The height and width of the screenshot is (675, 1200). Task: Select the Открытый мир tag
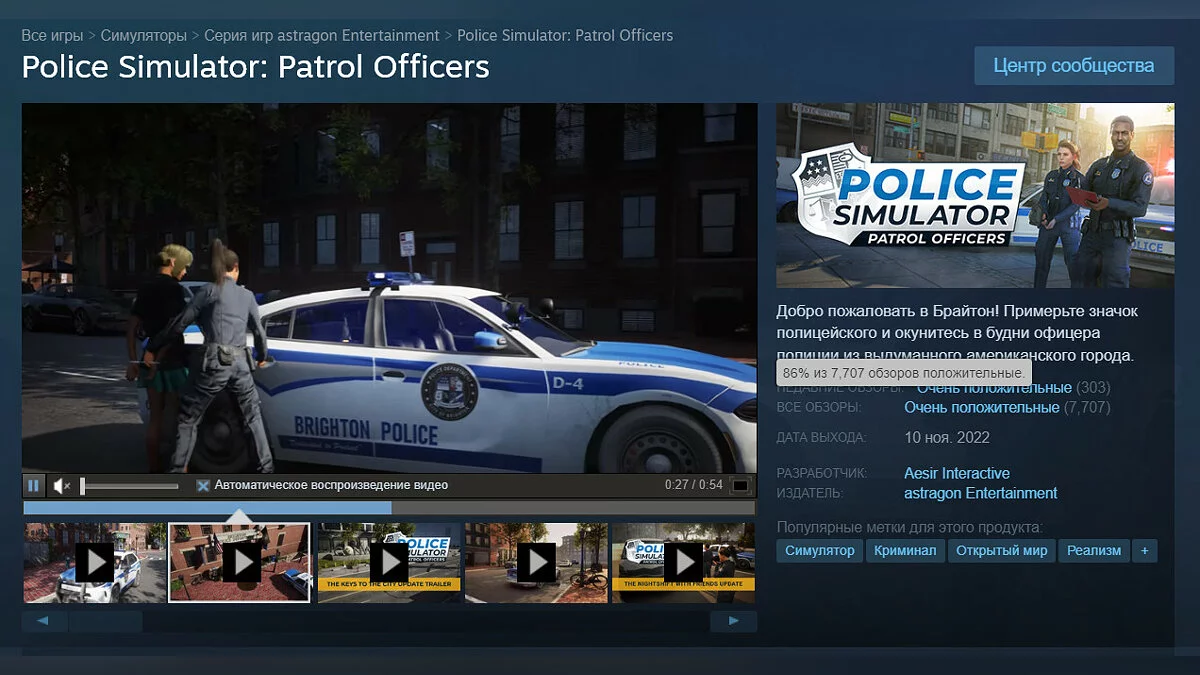[1001, 551]
